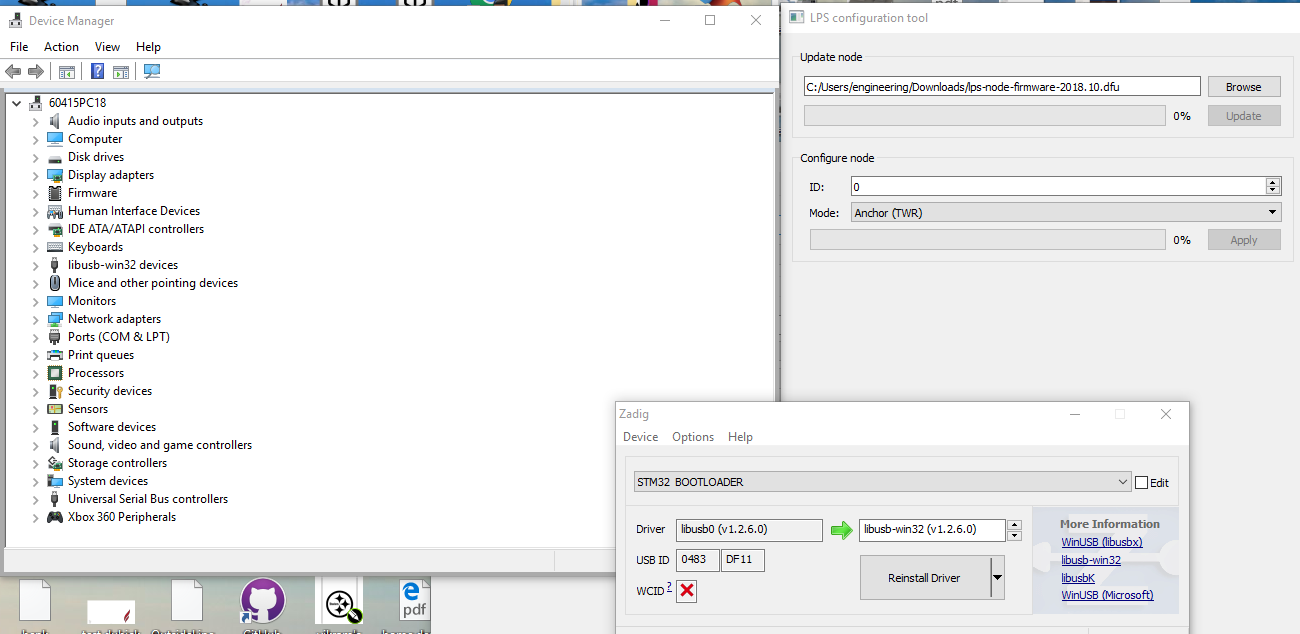Open the Action menu in Device Manager
1300x634 pixels.
point(61,47)
